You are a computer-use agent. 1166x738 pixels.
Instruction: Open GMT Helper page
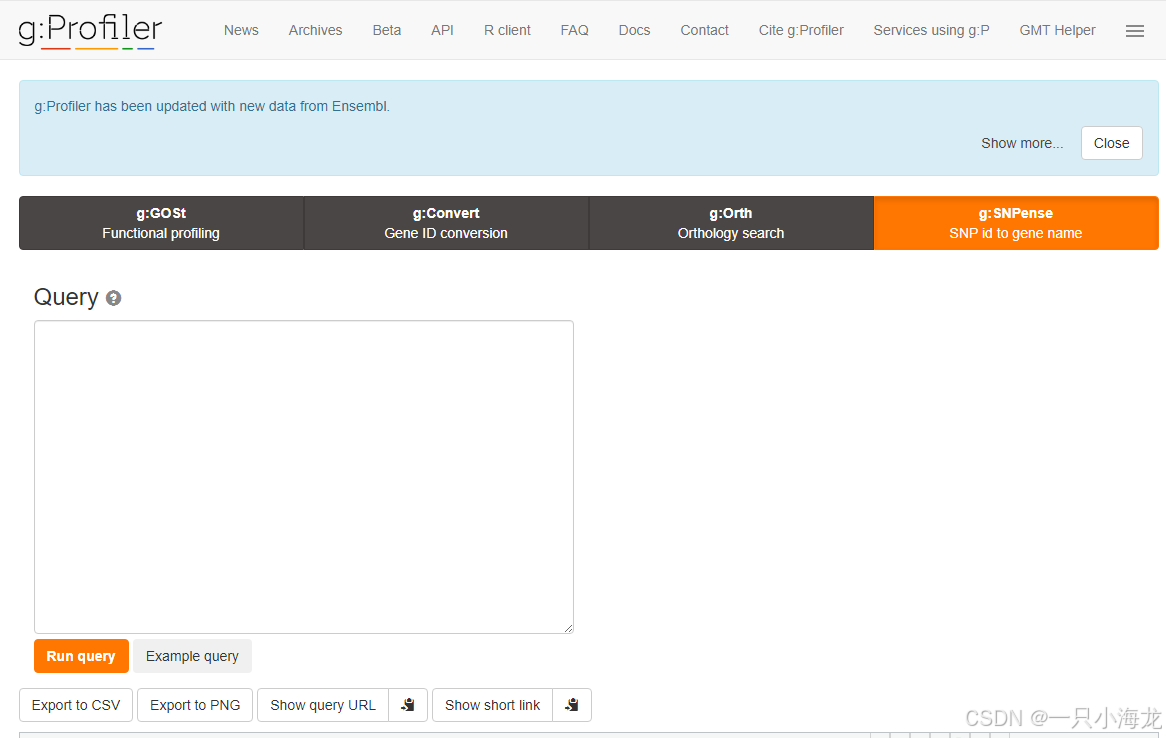click(x=1057, y=31)
